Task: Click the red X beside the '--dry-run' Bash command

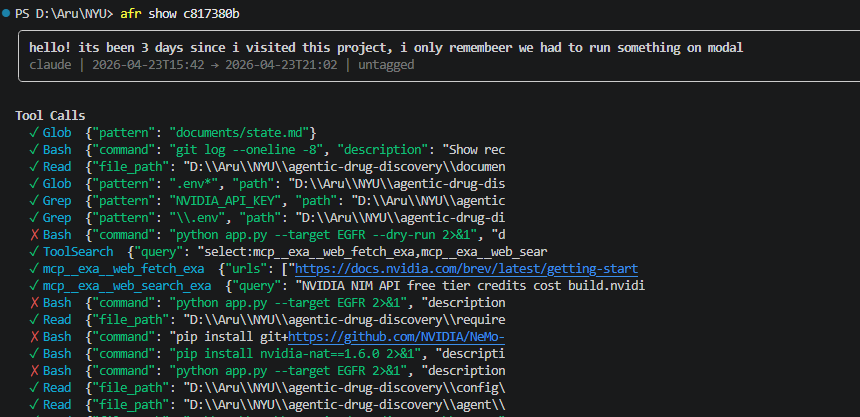Action: coord(35,235)
